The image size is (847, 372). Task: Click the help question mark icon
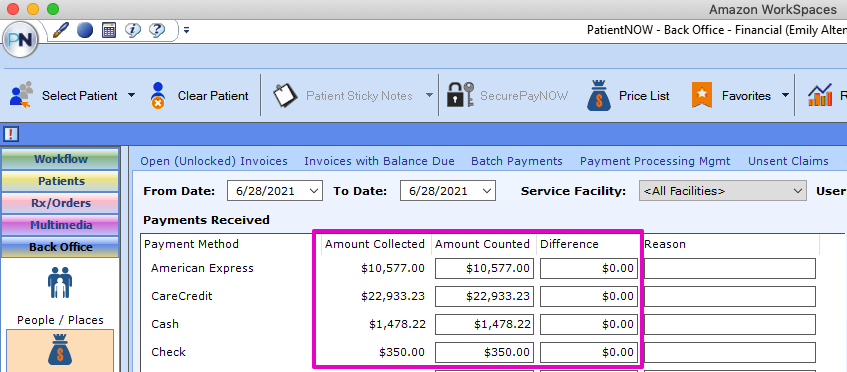click(157, 30)
